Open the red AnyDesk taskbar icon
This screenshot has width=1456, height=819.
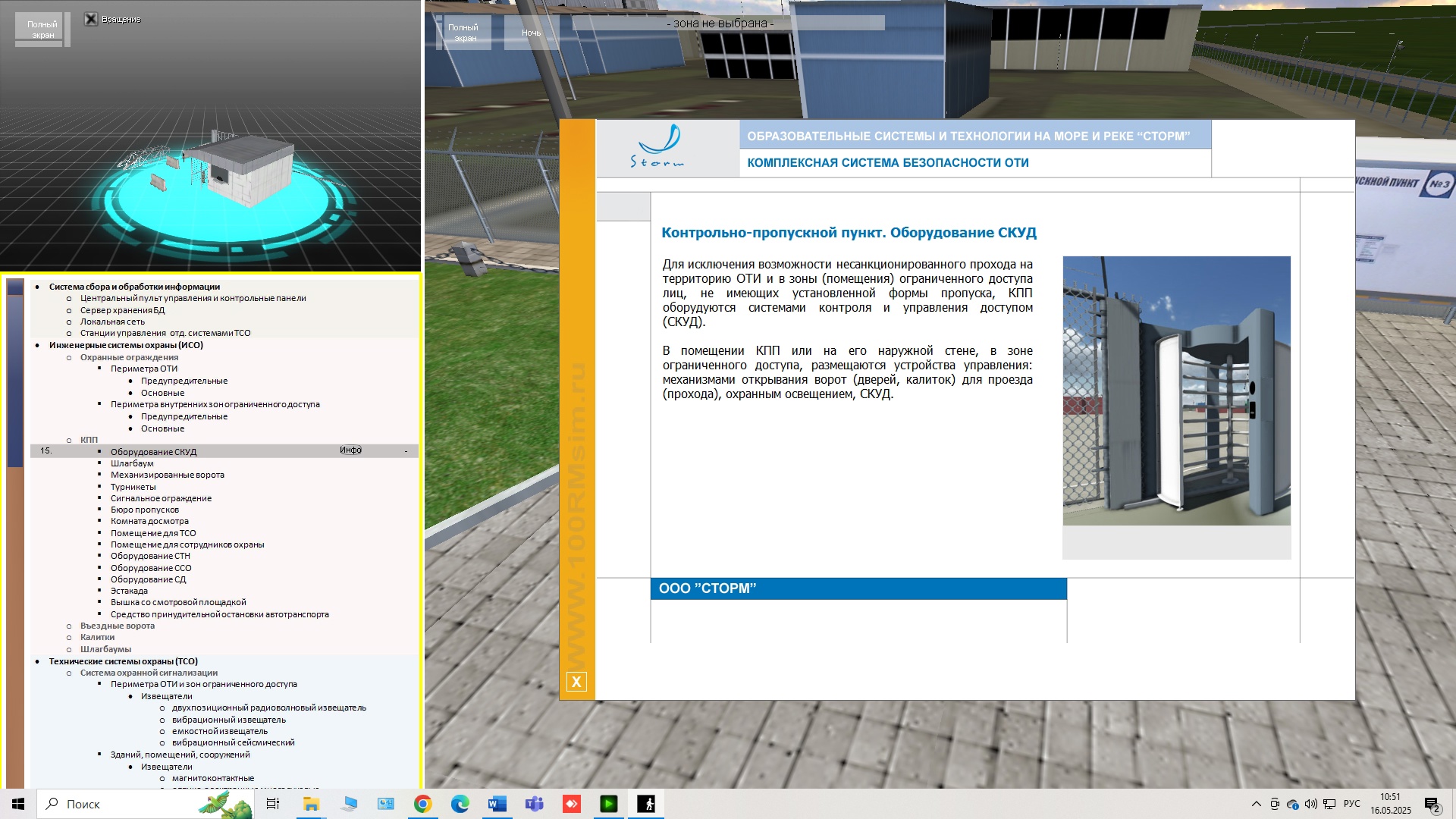[572, 804]
